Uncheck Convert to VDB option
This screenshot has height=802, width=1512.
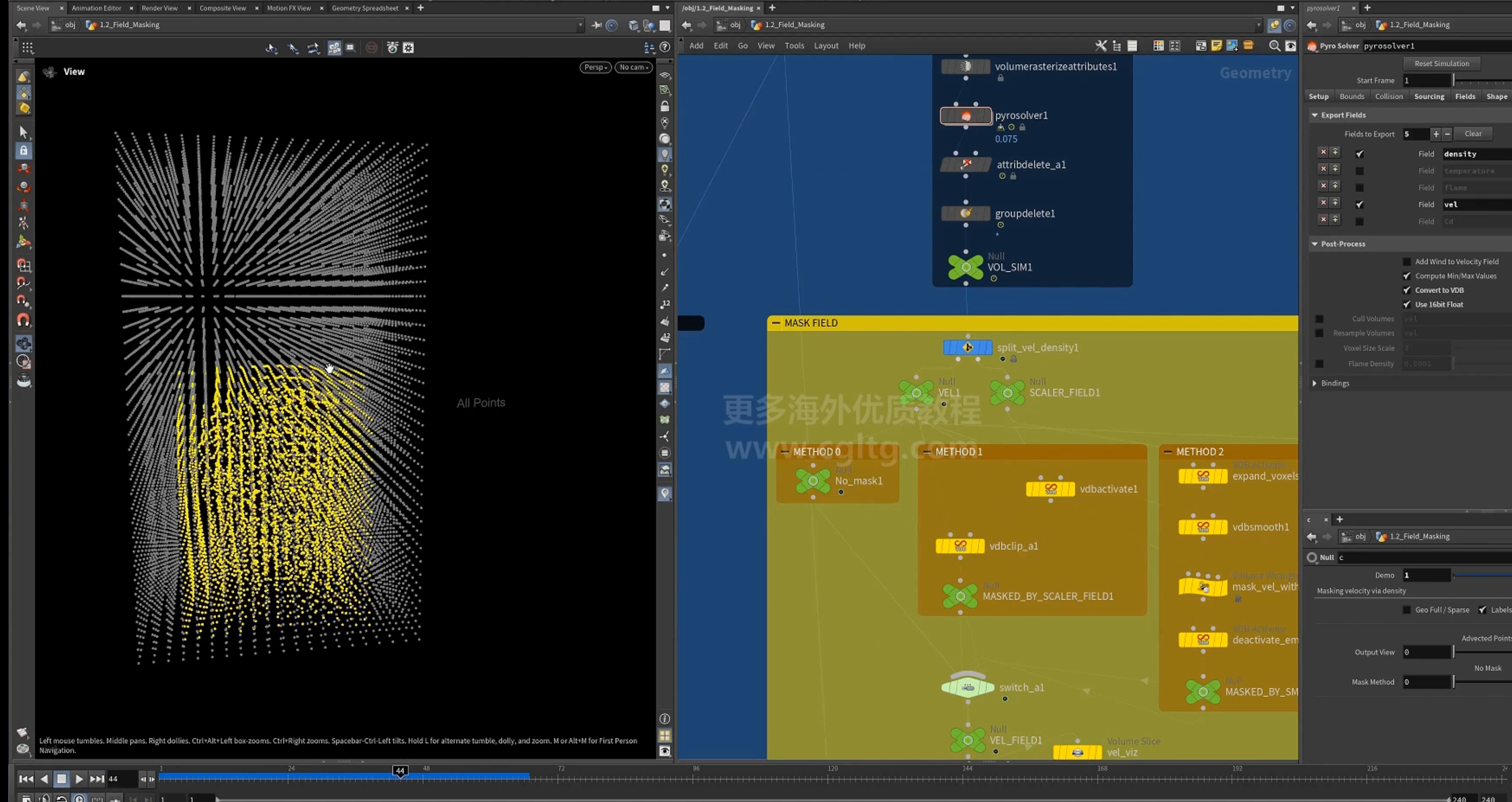coord(1406,290)
